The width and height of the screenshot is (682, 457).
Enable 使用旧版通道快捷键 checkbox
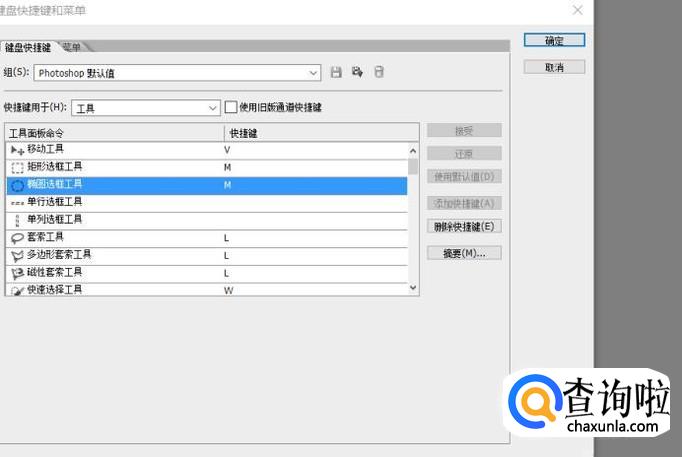pyautogui.click(x=231, y=107)
